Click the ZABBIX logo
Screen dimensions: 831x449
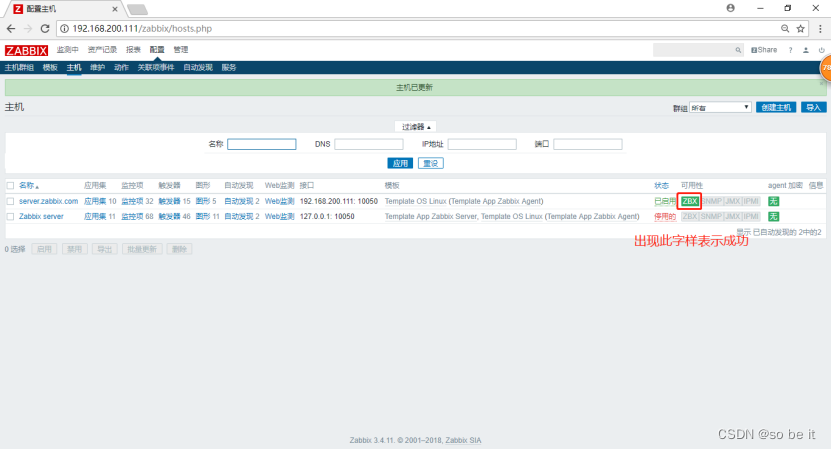click(26, 50)
